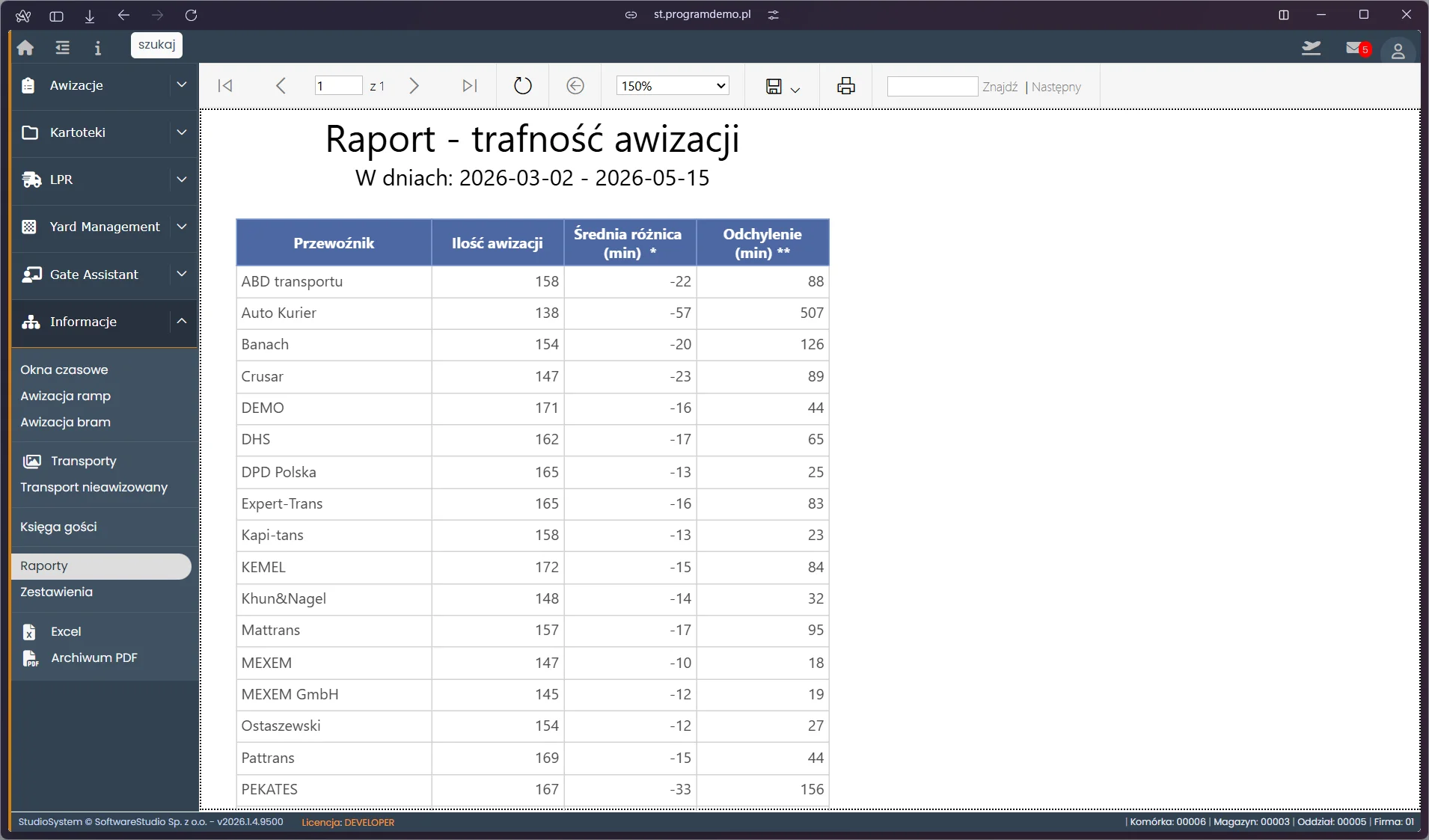The height and width of the screenshot is (840, 1429).
Task: Open Transporty
Action: coord(84,461)
